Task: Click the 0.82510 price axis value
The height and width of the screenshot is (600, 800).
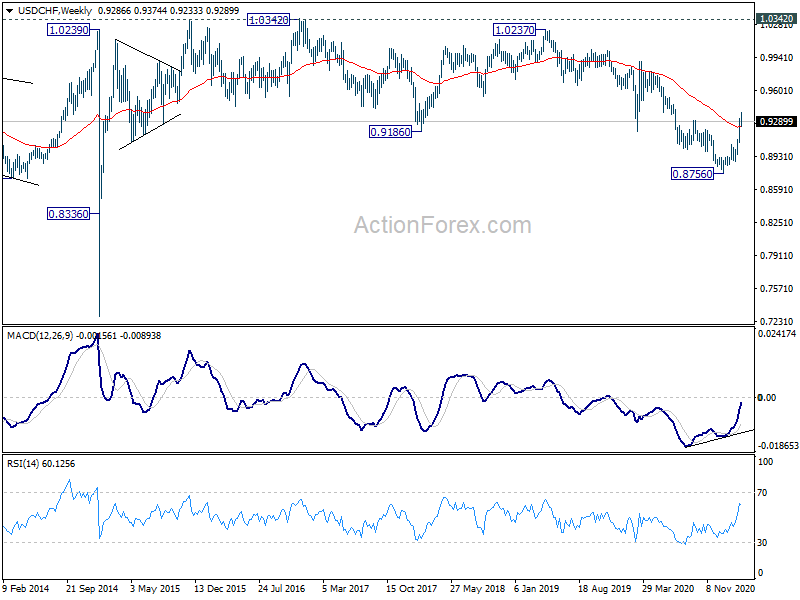Action: click(777, 222)
